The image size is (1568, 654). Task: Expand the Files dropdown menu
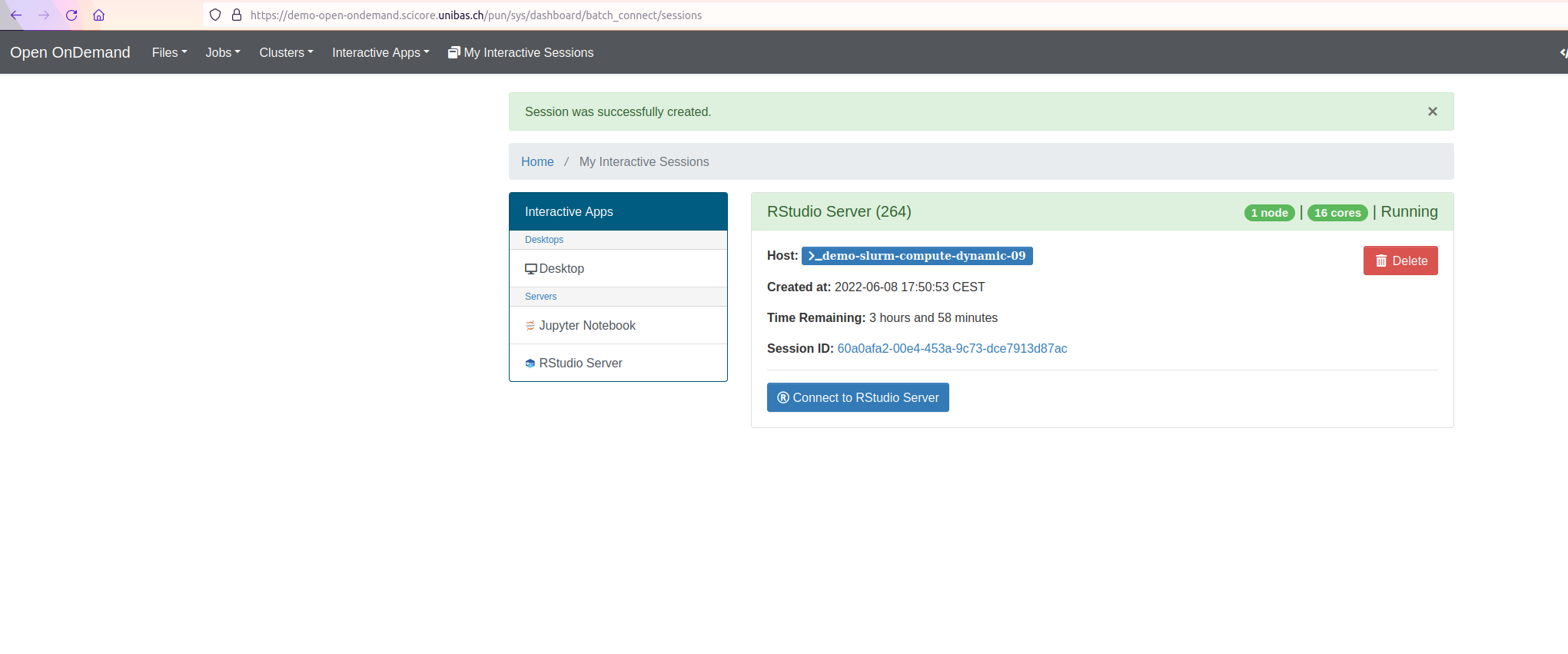point(169,52)
